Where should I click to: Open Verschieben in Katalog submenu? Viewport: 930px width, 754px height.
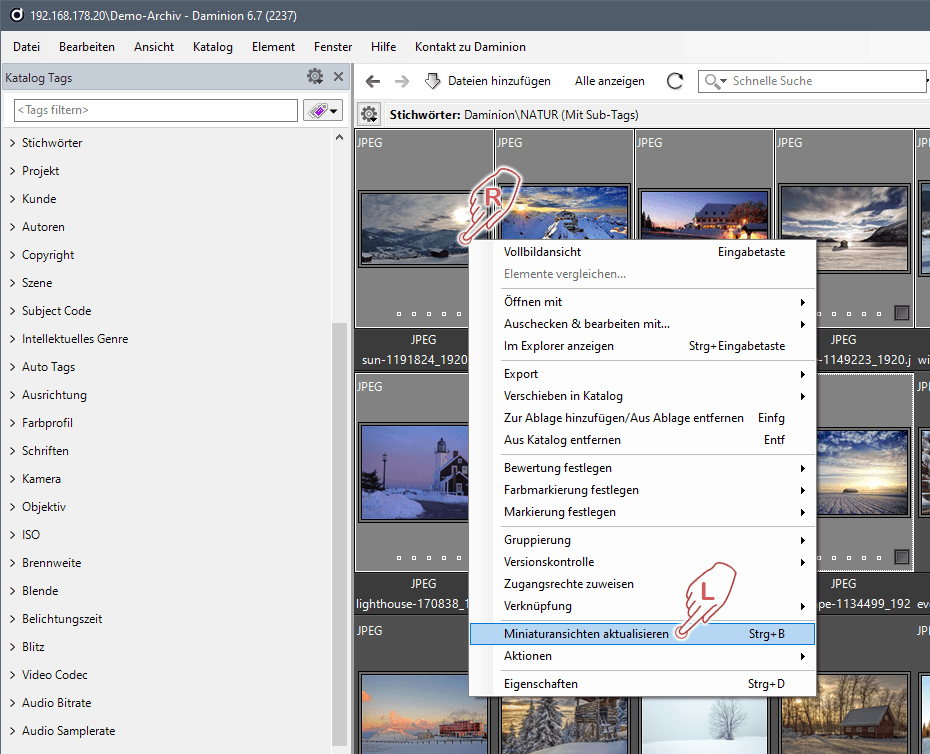click(642, 396)
